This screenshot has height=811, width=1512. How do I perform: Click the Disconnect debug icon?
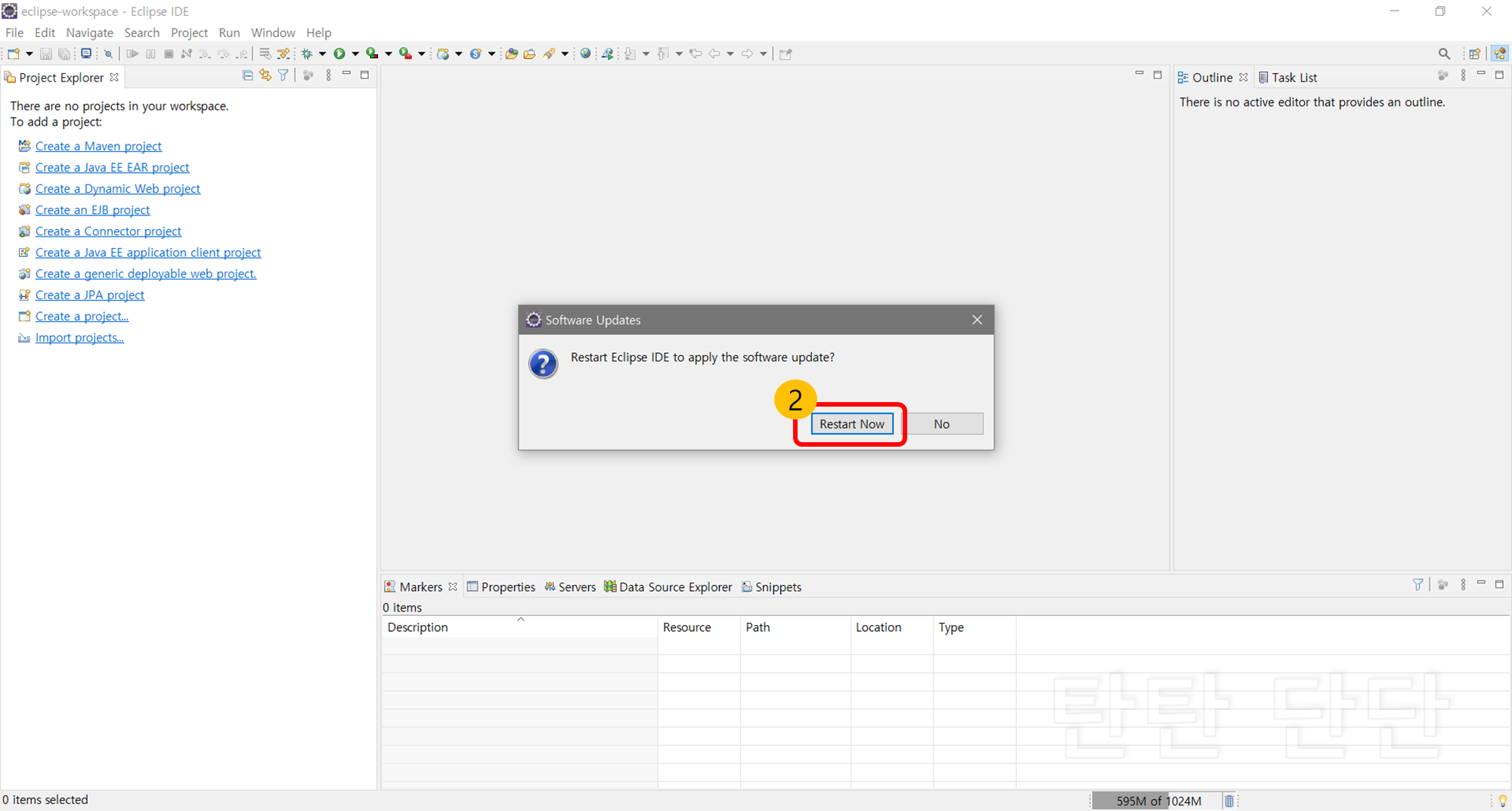[187, 54]
